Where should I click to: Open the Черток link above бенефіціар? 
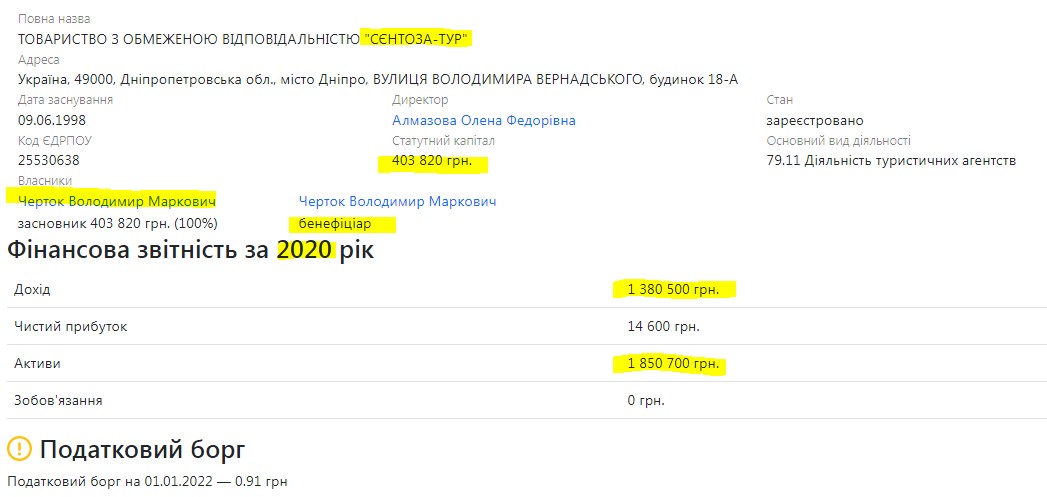397,201
